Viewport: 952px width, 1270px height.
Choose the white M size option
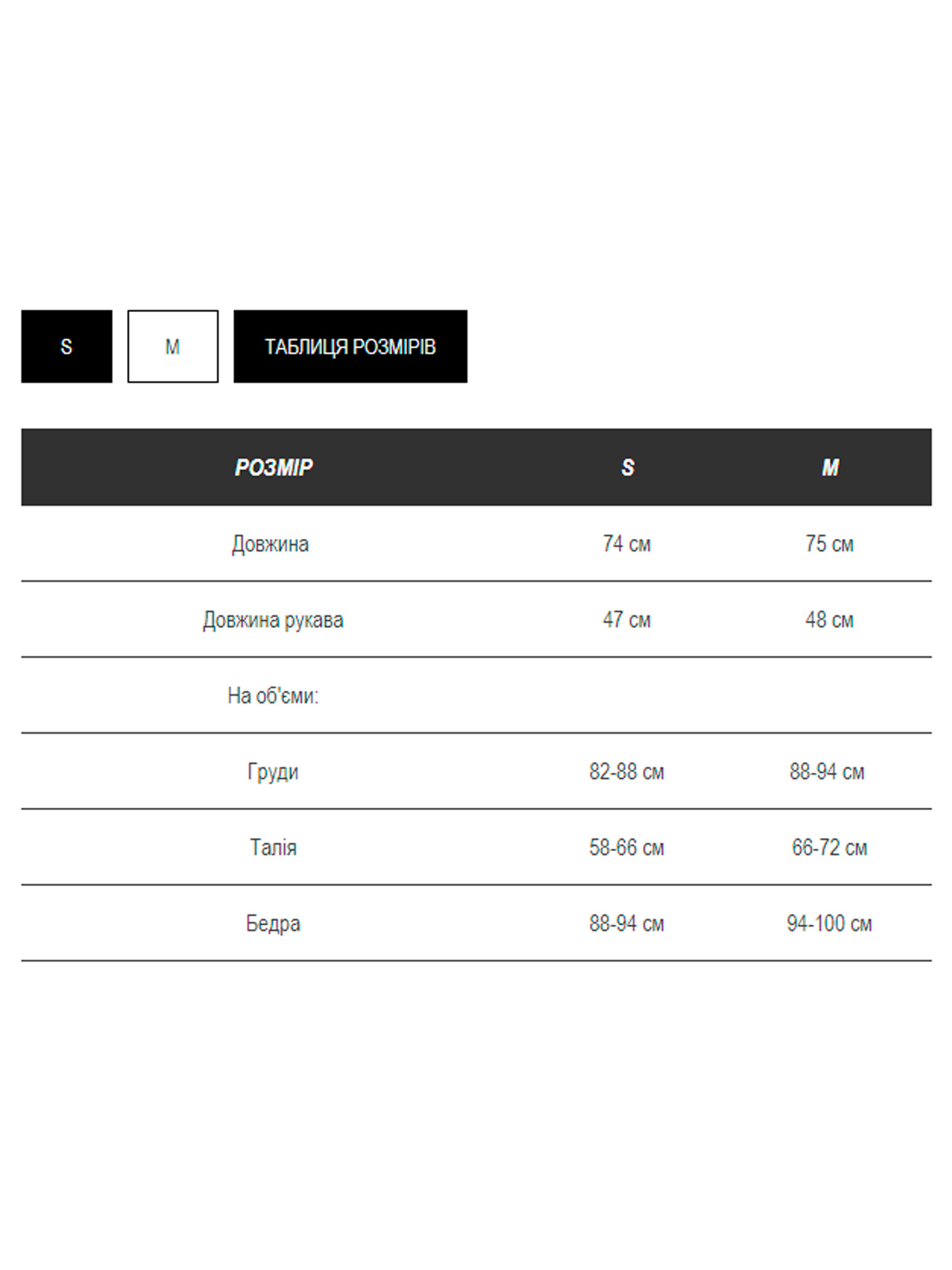coord(173,346)
